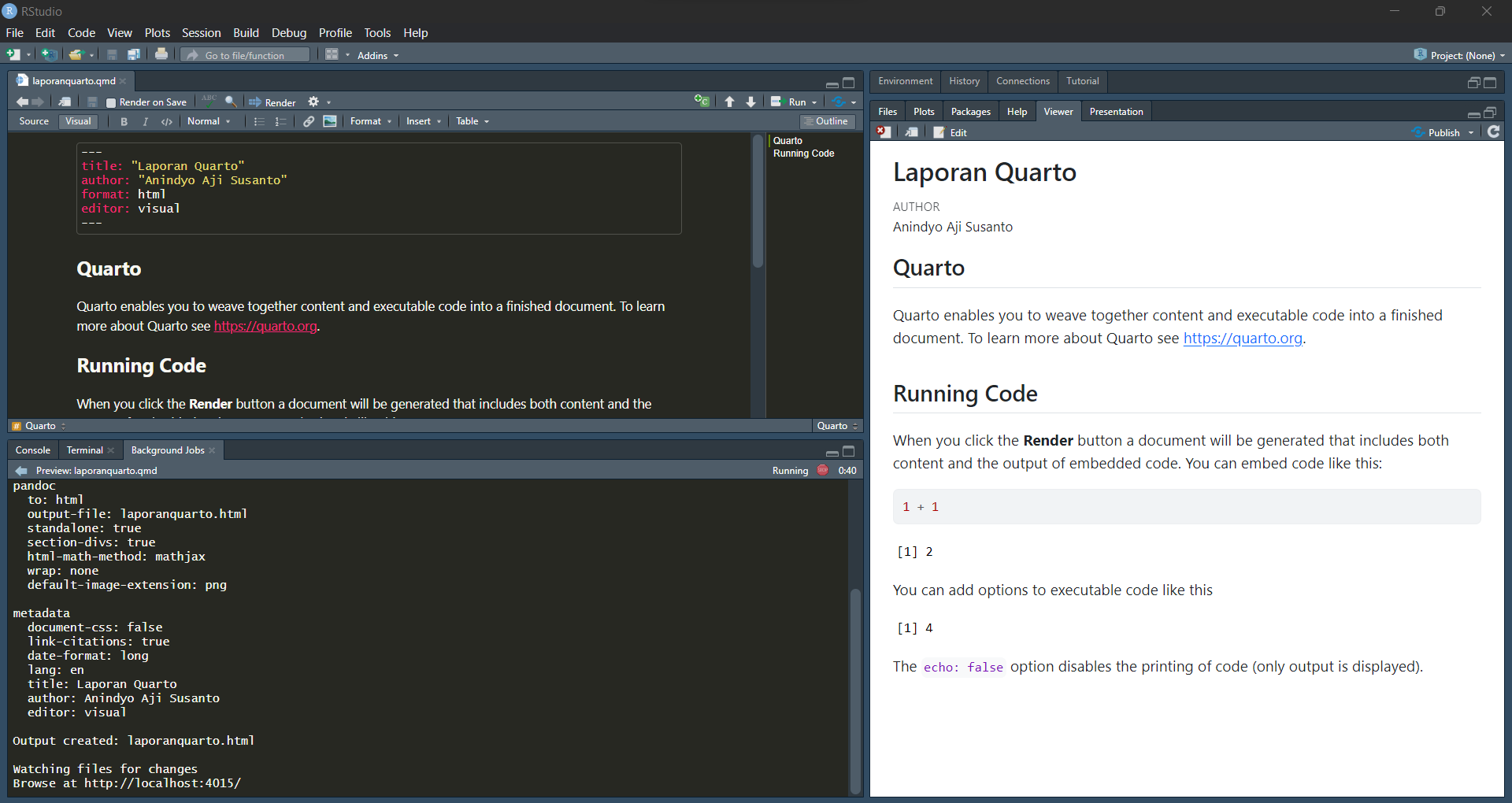Expand the Addins dropdown
This screenshot has width=1512, height=803.
pos(378,55)
